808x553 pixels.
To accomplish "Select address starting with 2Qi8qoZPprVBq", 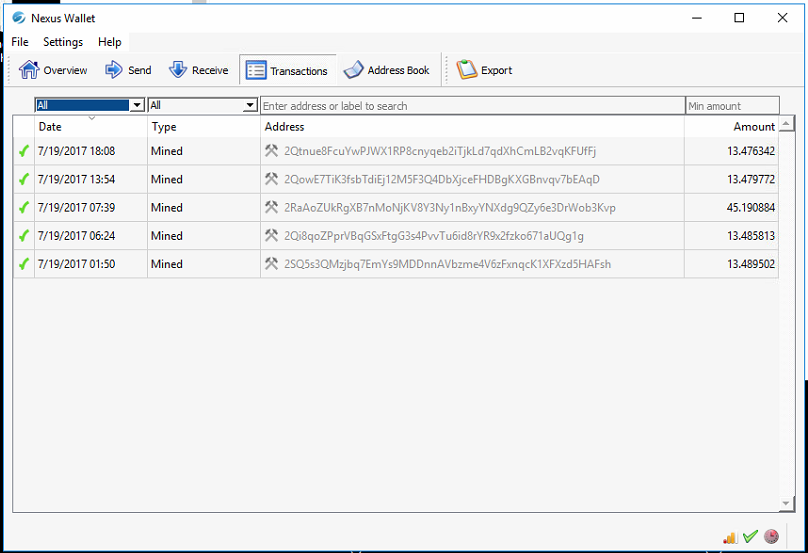I will 434,236.
